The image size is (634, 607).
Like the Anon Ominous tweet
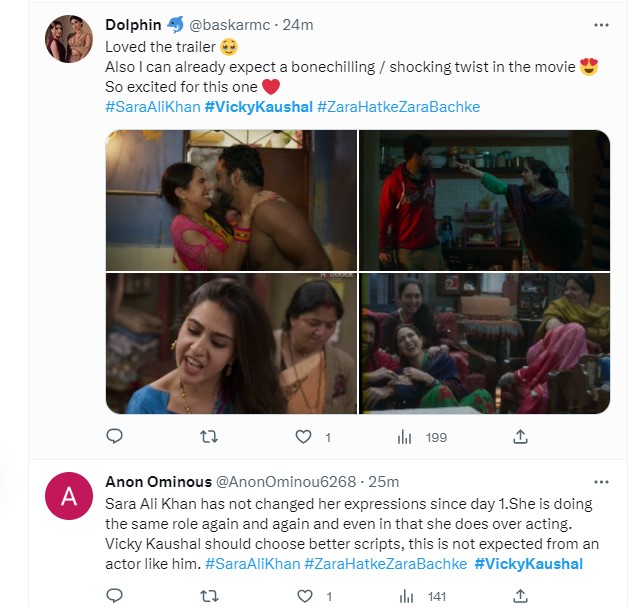(306, 596)
